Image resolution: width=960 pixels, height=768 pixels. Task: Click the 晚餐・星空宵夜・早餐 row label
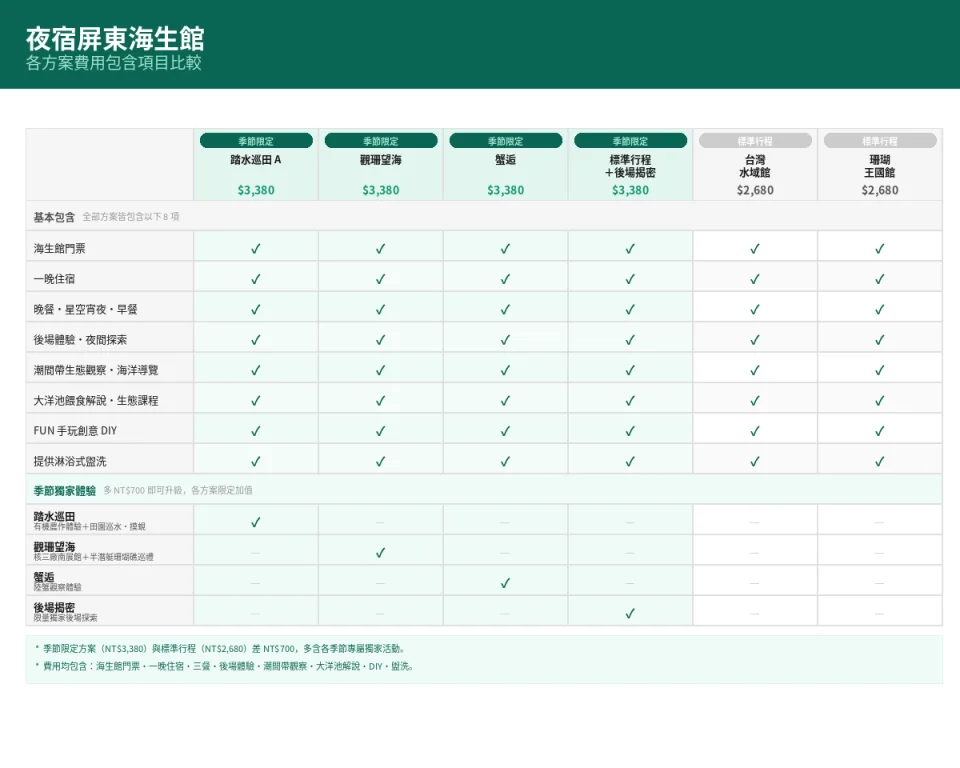(x=85, y=309)
